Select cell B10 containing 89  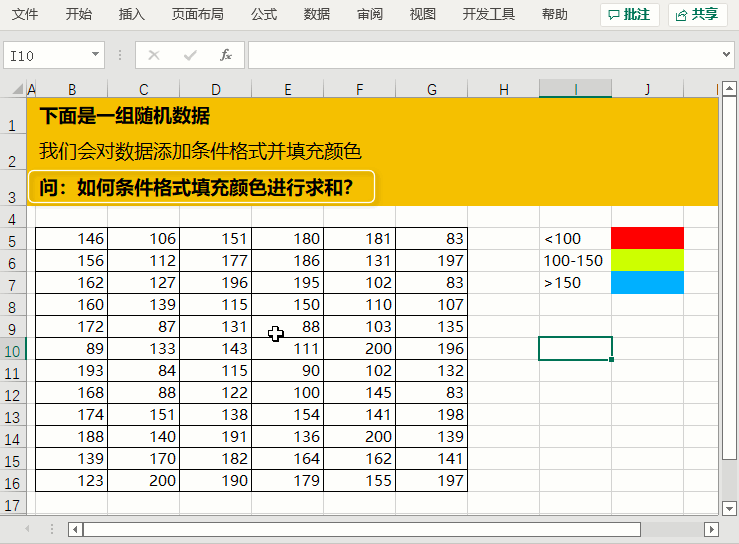pyautogui.click(x=72, y=348)
